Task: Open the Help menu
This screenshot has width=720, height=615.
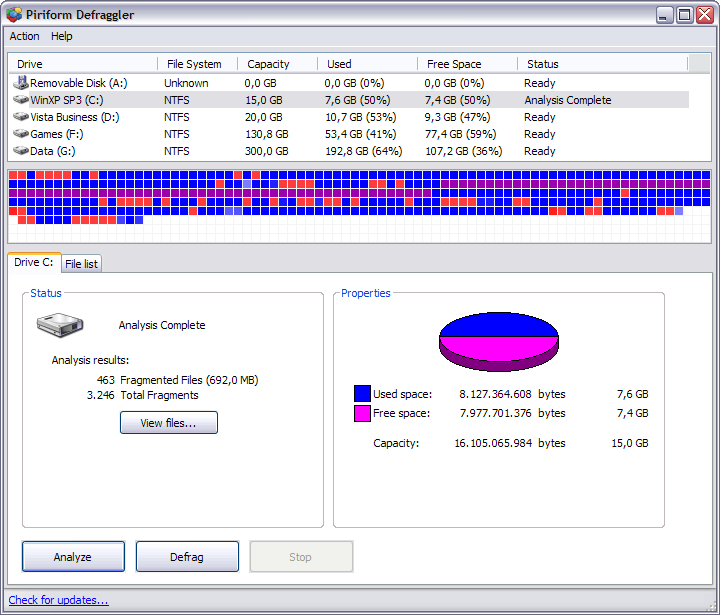Action: [62, 36]
